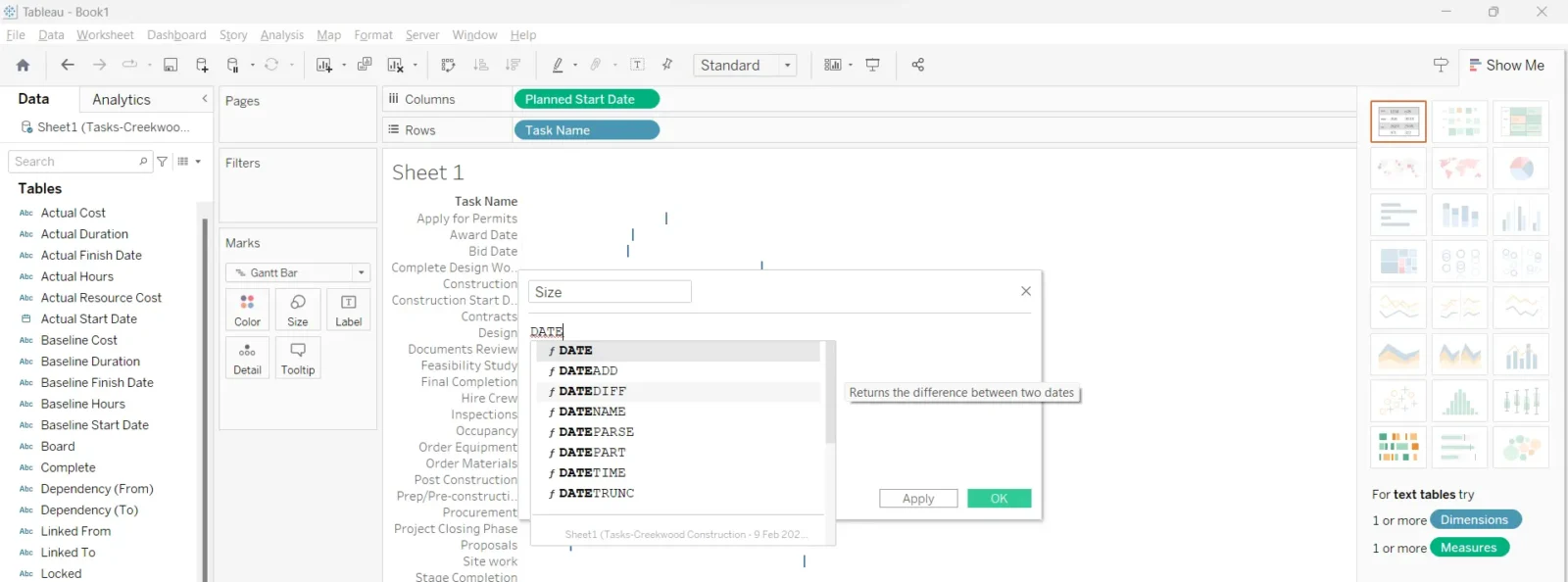Click the Label marks card button
This screenshot has height=582, width=1568.
(x=348, y=310)
